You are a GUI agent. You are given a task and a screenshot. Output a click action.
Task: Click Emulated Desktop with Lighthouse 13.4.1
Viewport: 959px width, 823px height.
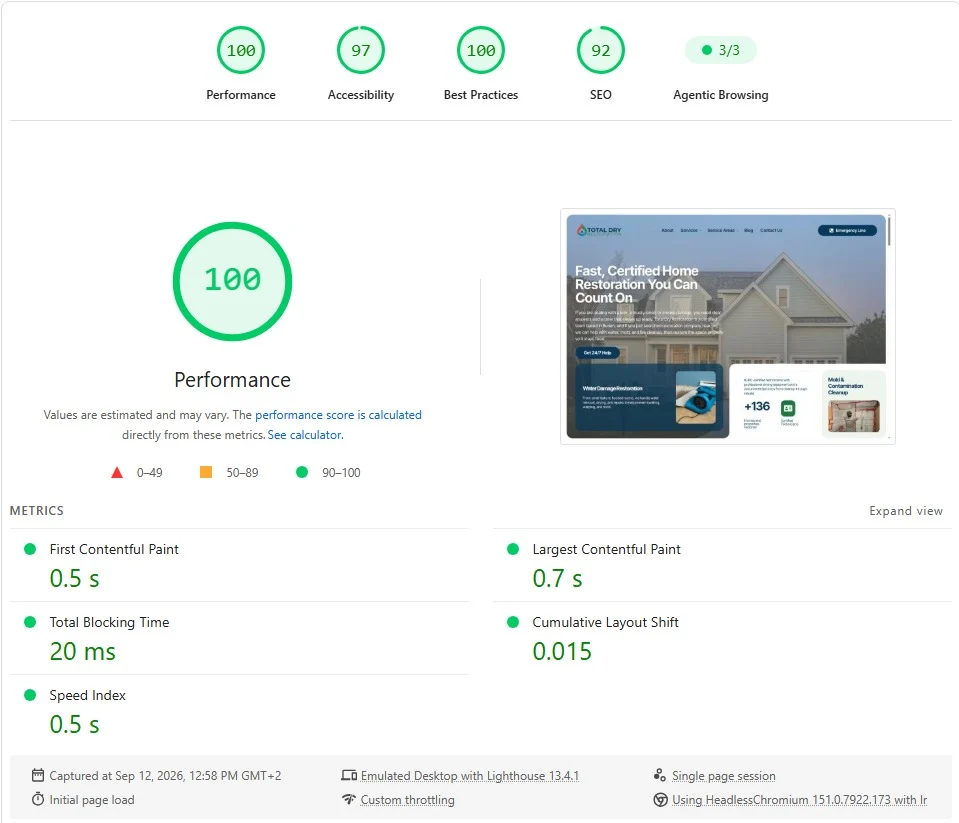pos(470,775)
